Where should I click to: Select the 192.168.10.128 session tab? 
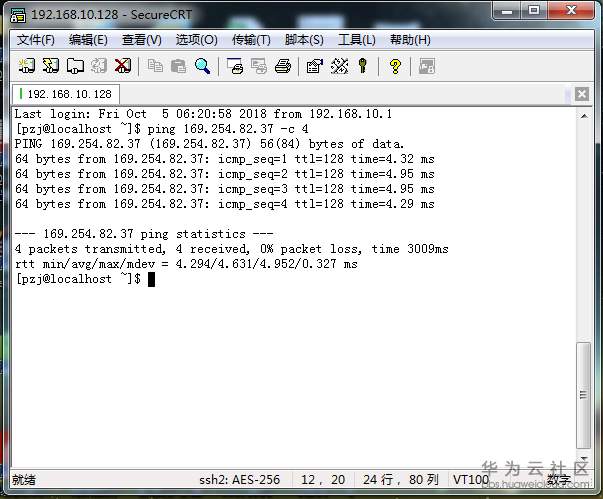66,94
